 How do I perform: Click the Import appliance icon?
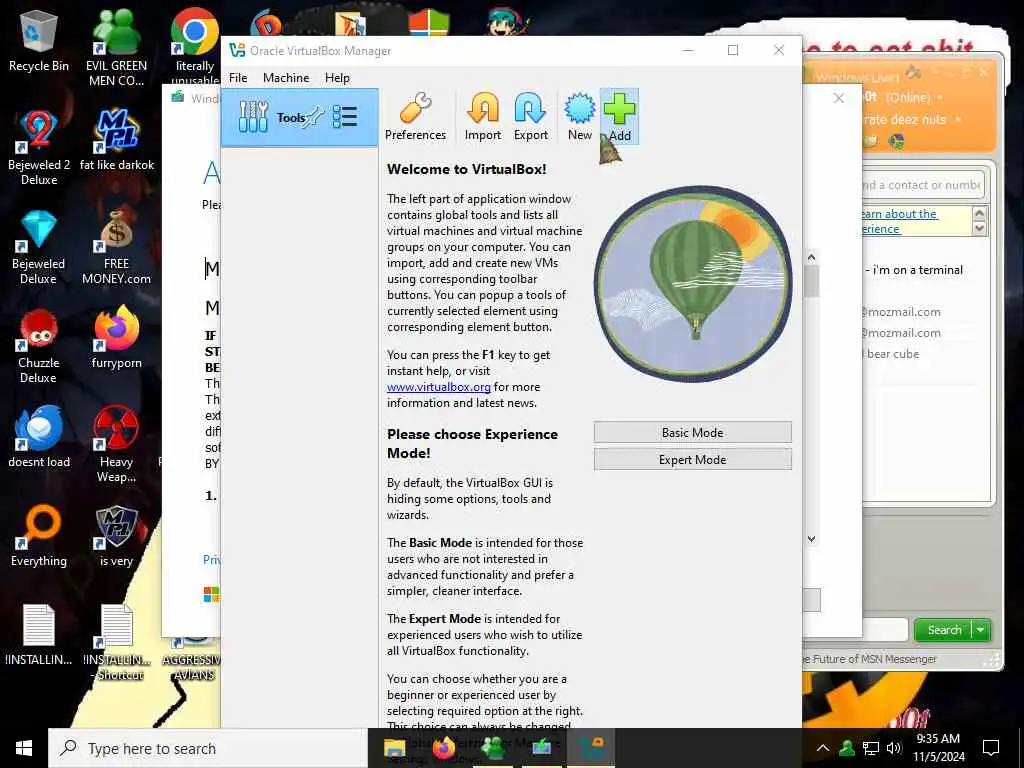(483, 117)
